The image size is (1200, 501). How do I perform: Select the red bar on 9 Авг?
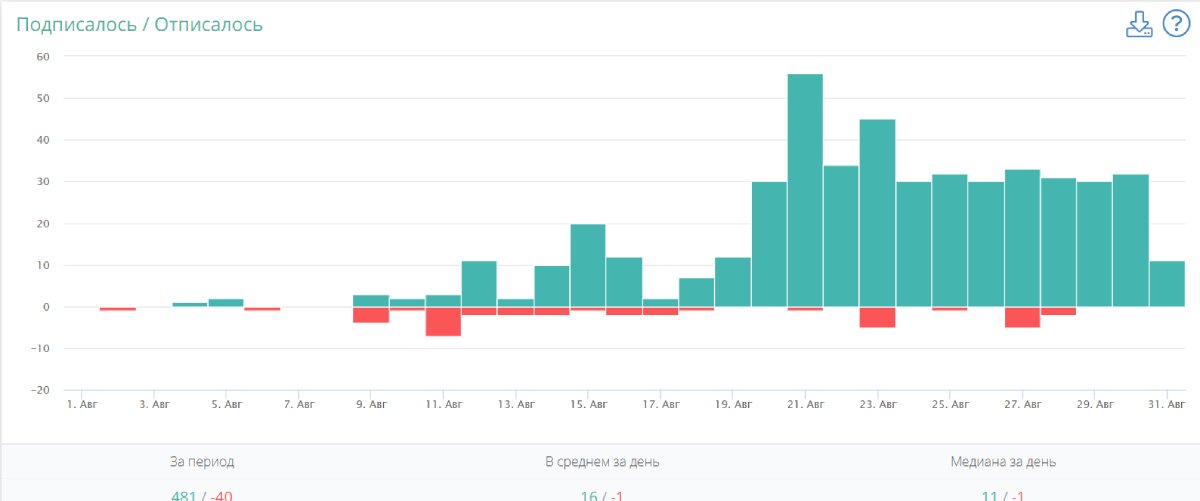point(371,315)
